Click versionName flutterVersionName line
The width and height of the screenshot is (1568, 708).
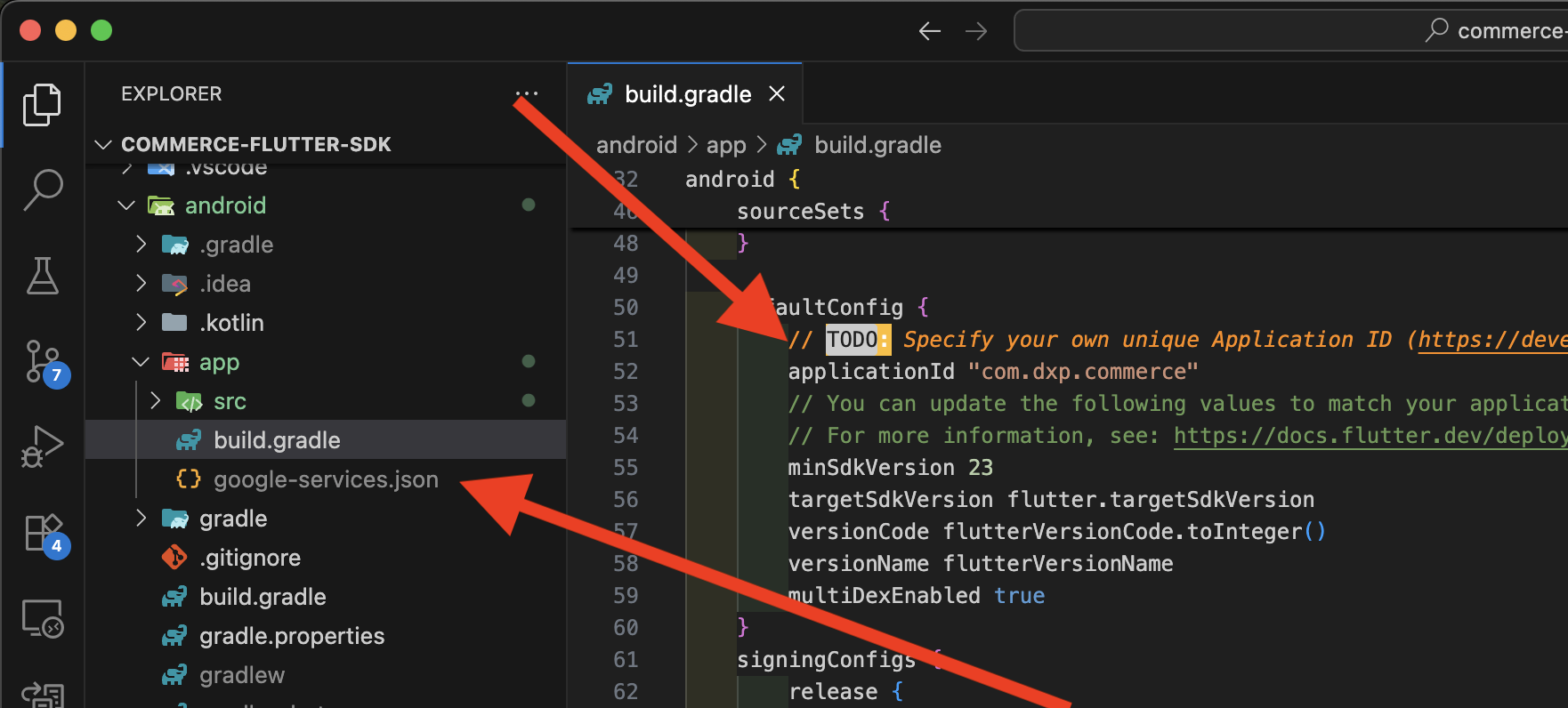981,564
